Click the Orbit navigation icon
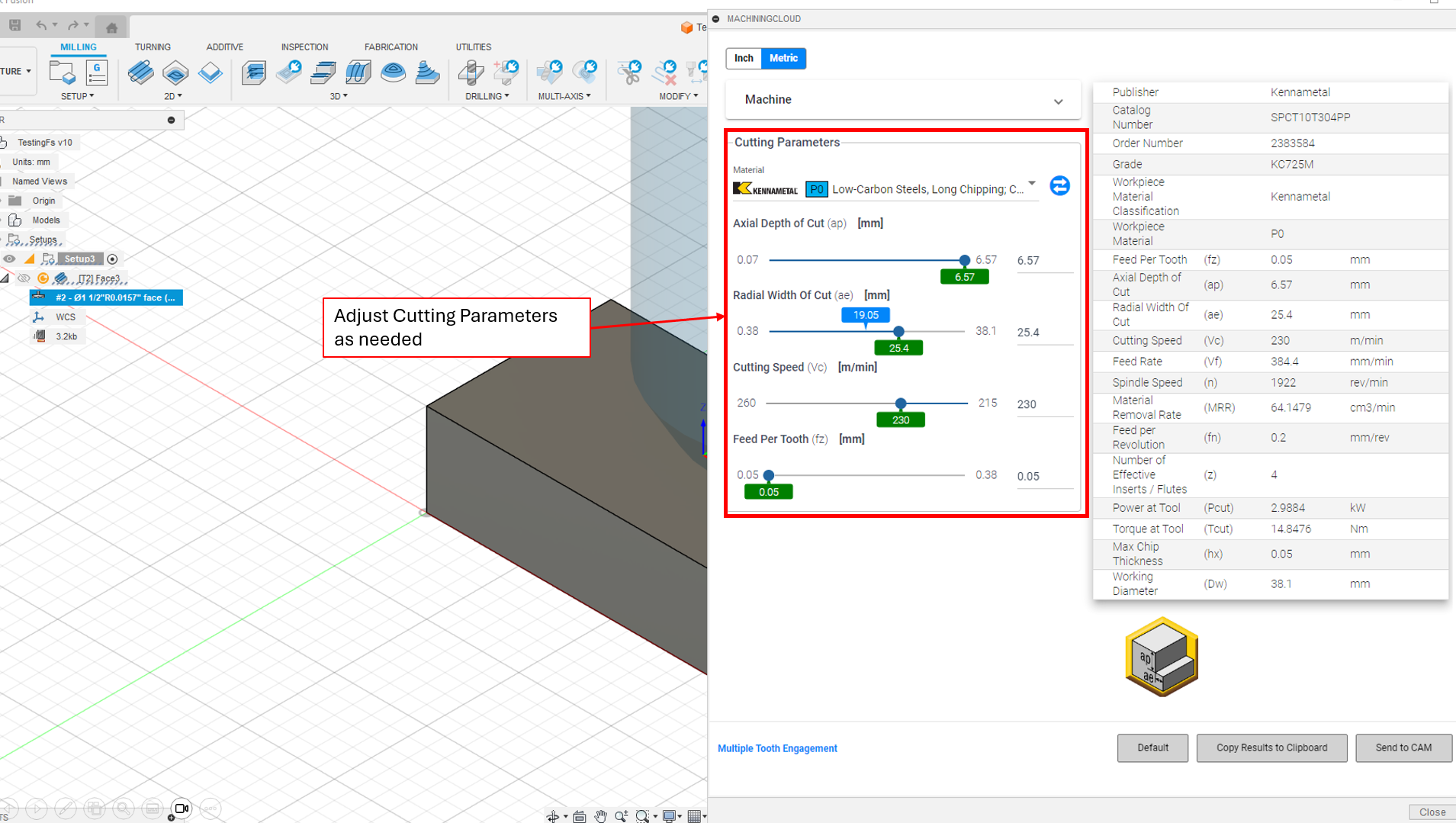This screenshot has width=1456, height=823. [x=553, y=816]
